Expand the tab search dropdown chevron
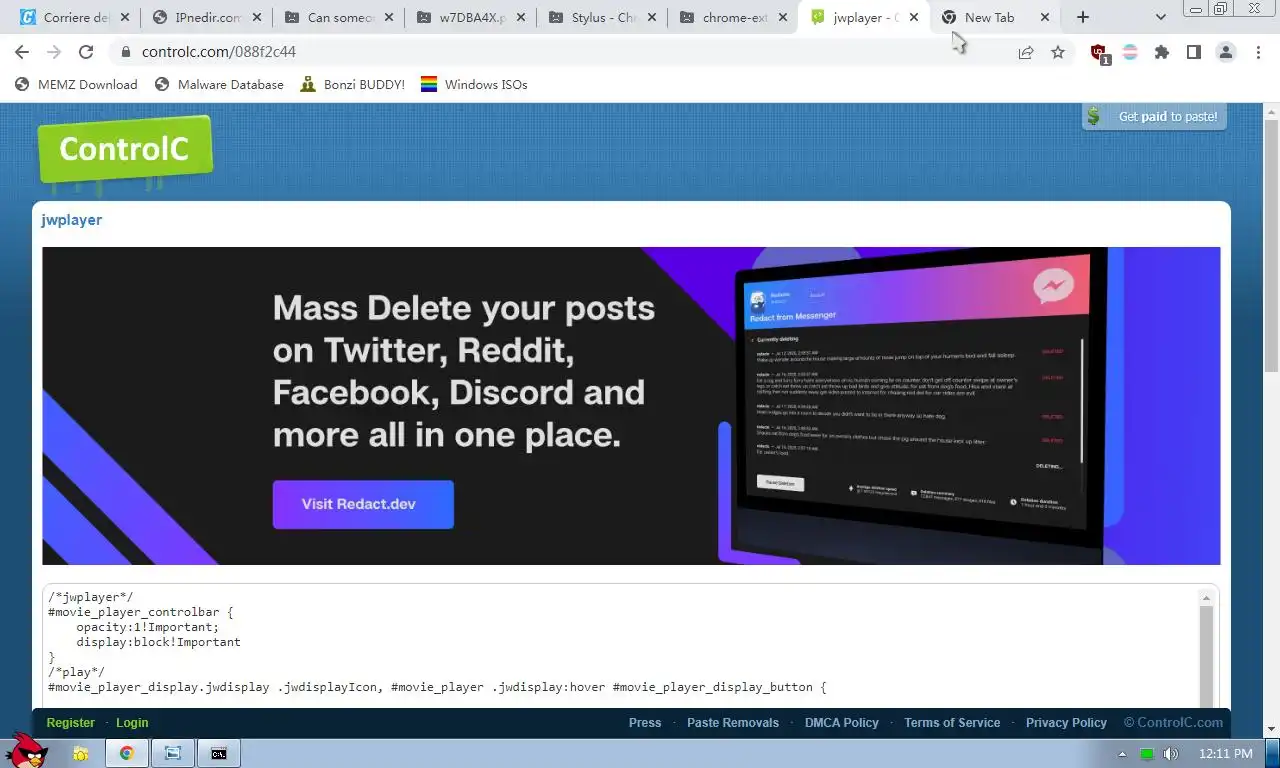The width and height of the screenshot is (1280, 768). point(1160,17)
